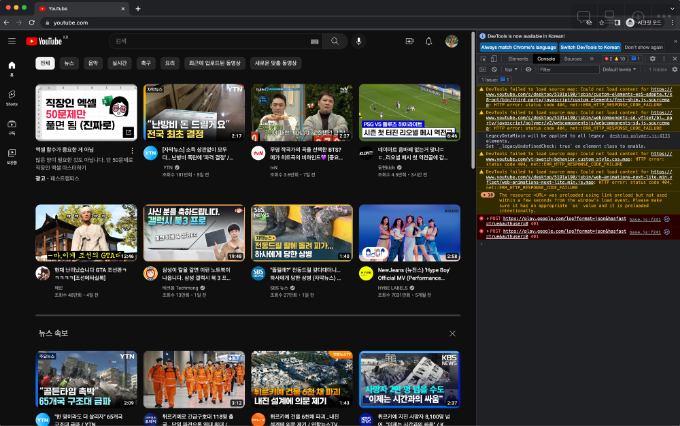Select the '요리' filter chip
680x426 pixels.
click(x=170, y=63)
